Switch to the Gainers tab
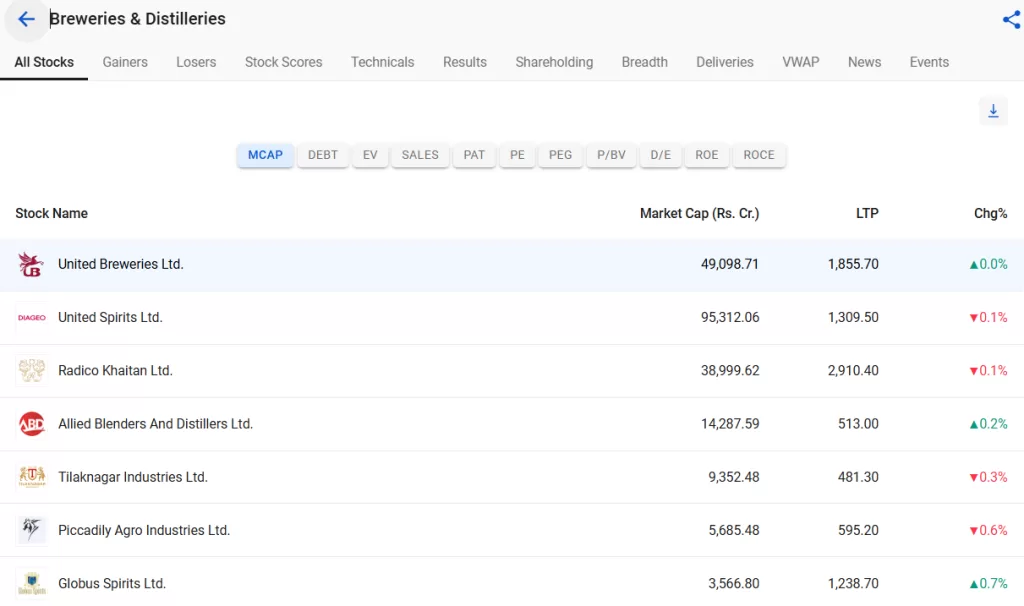Viewport: 1024px width, 606px height. pyautogui.click(x=125, y=62)
